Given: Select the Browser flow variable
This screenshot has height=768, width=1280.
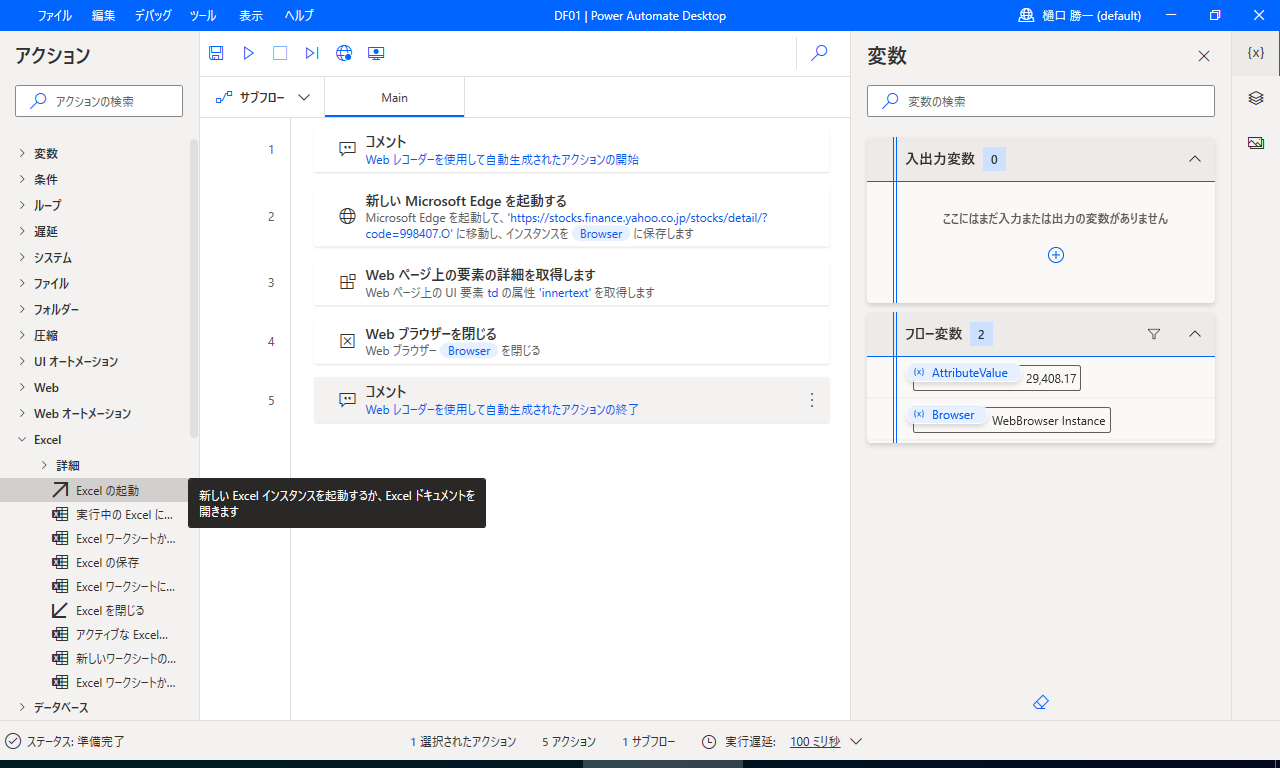Looking at the screenshot, I should pyautogui.click(x=946, y=414).
